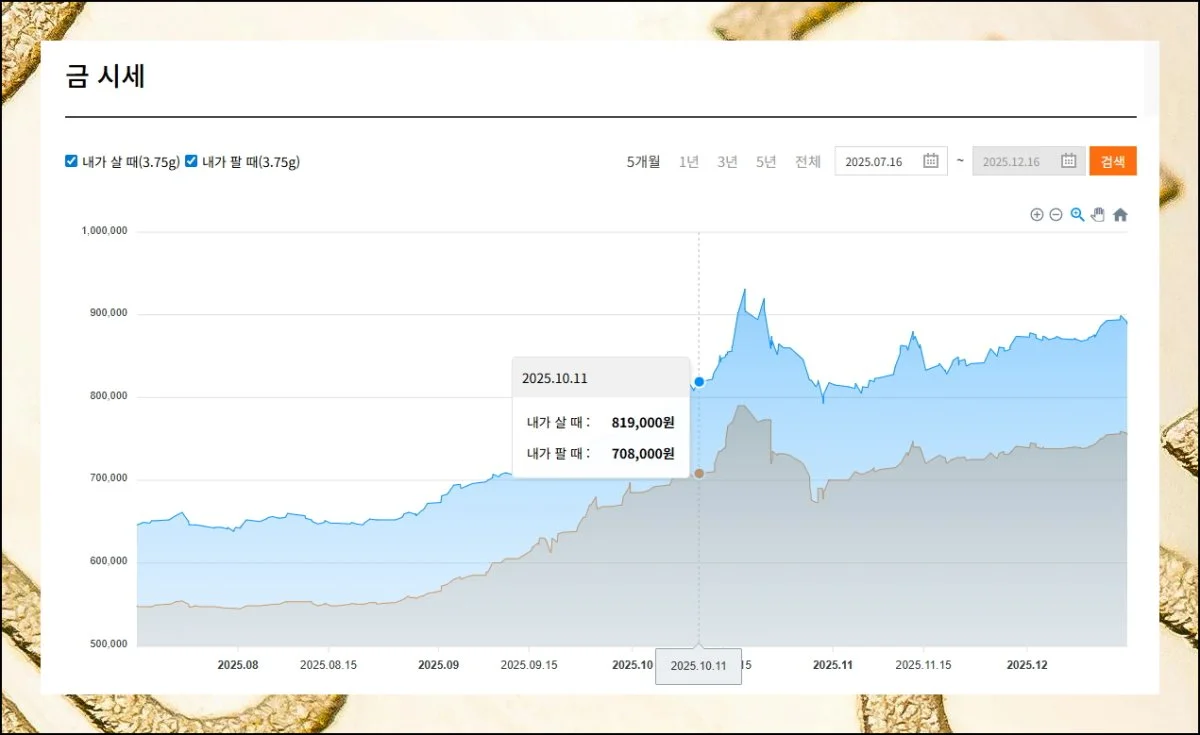Open calendar icon for end date 2025.12.16
Image resolution: width=1200 pixels, height=735 pixels.
(x=1068, y=161)
